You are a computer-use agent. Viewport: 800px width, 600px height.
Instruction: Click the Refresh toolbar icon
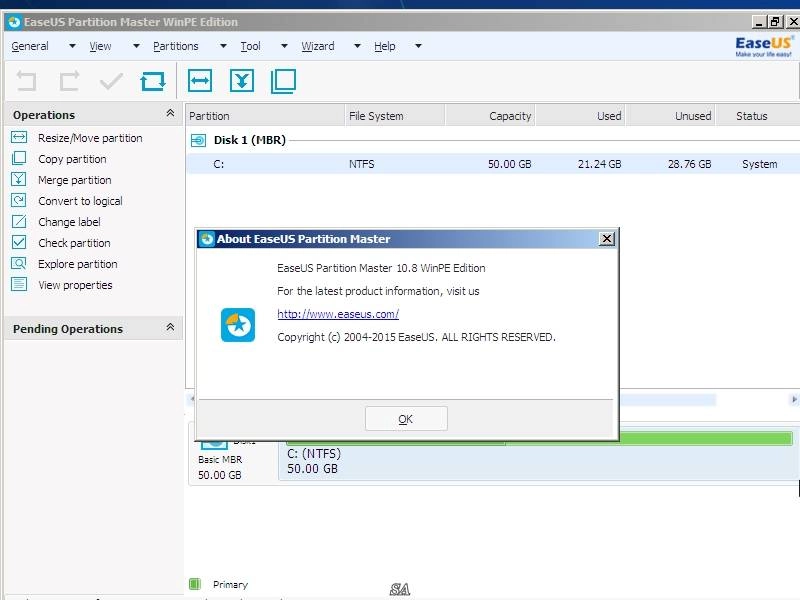(x=153, y=81)
